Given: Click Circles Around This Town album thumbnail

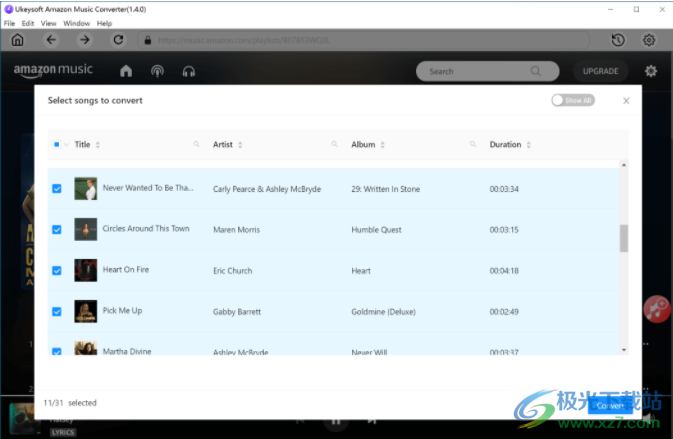Looking at the screenshot, I should (85, 229).
